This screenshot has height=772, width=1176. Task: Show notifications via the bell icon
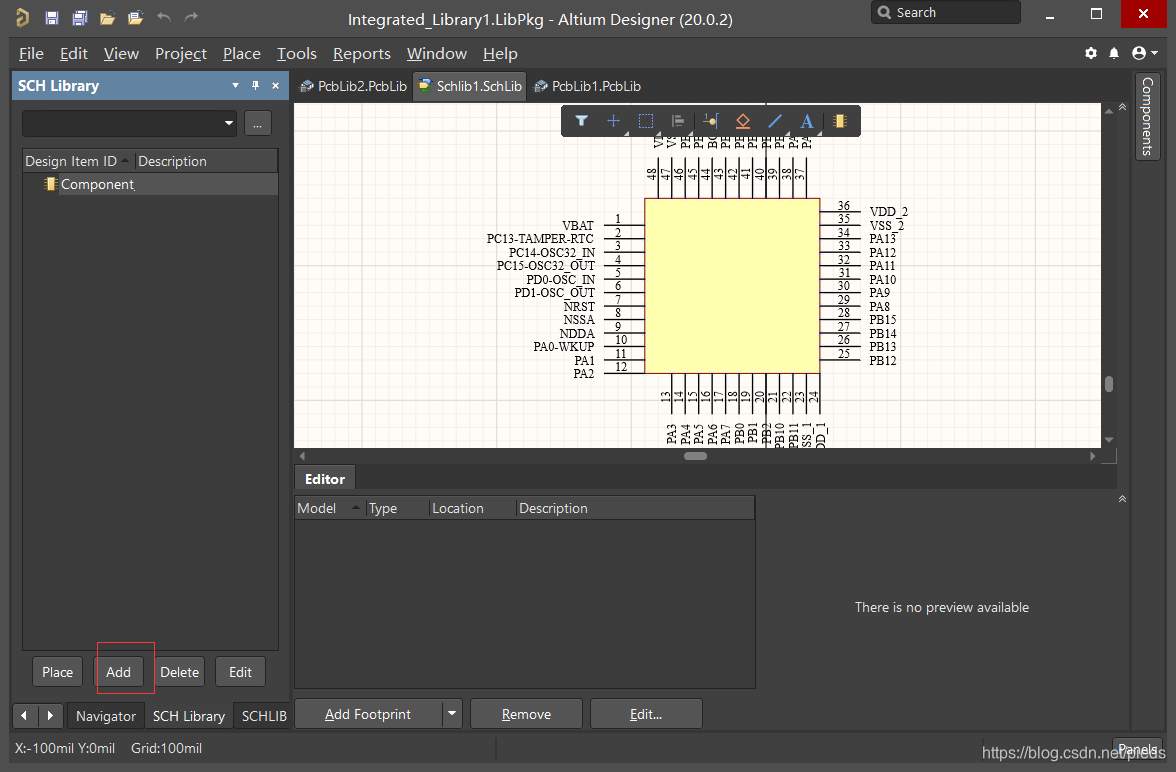coord(1115,53)
